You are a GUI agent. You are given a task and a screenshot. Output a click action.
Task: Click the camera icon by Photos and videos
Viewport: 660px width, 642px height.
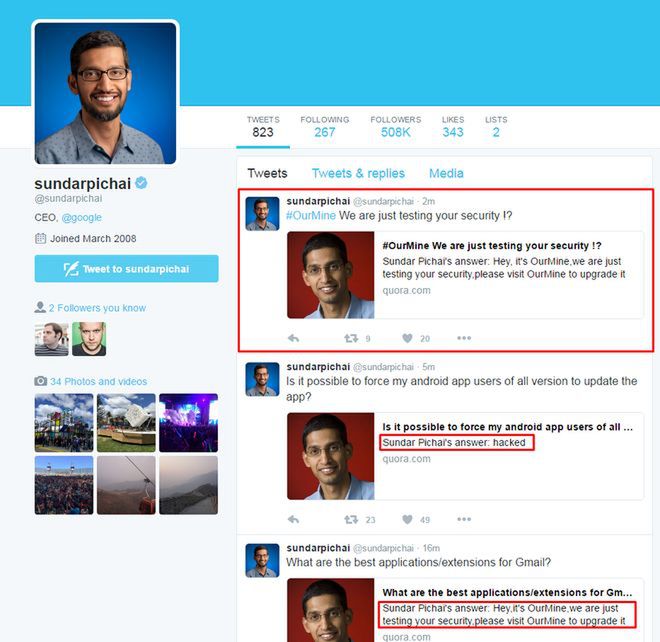coord(40,381)
